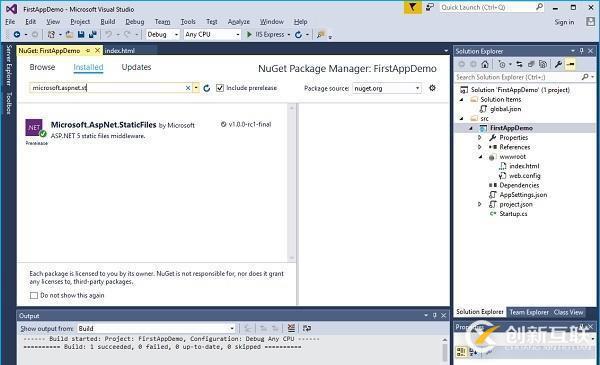The width and height of the screenshot is (600, 365).
Task: Refresh the NuGet package list
Action: coord(207,88)
